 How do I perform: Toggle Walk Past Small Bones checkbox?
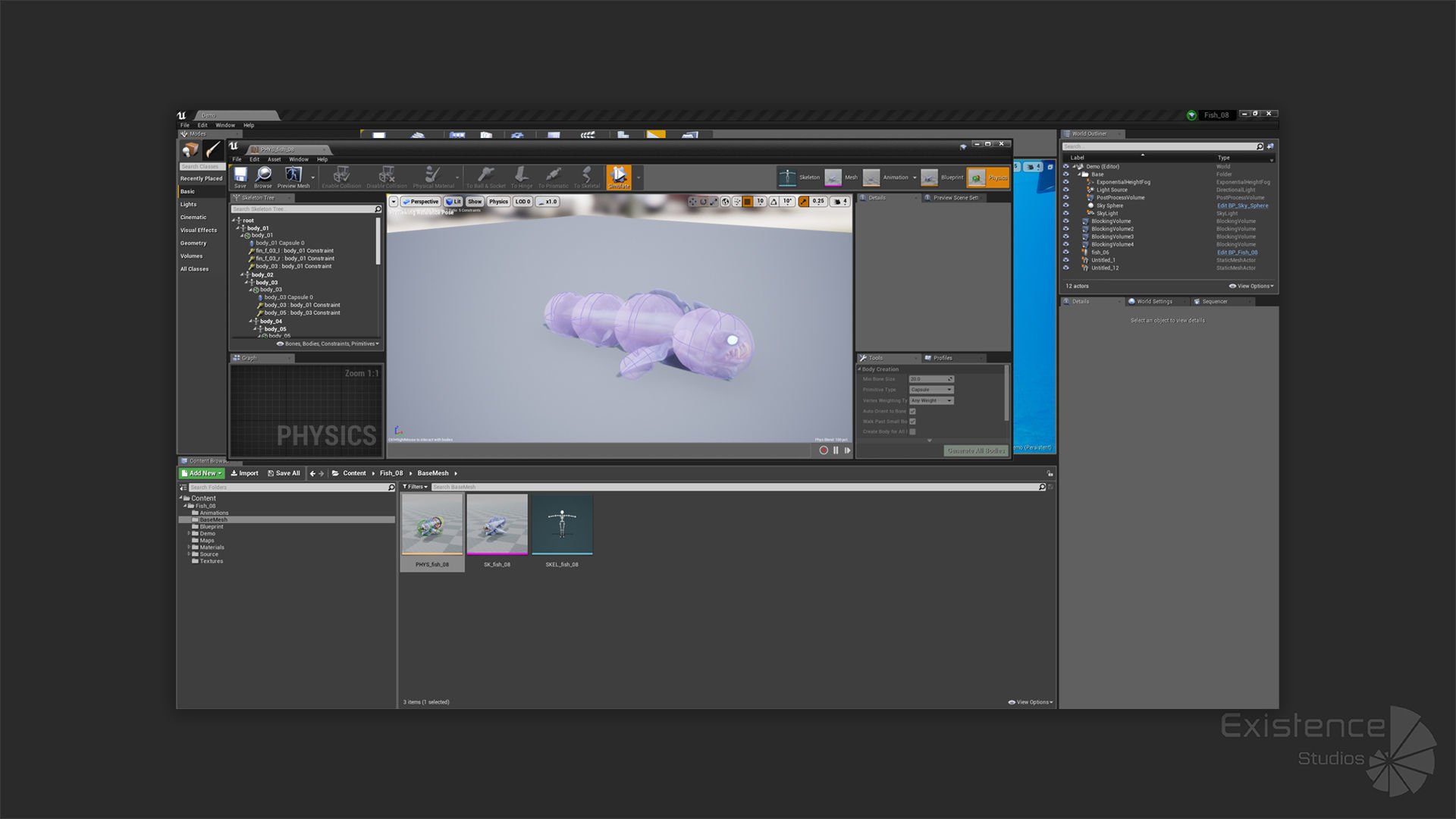912,422
